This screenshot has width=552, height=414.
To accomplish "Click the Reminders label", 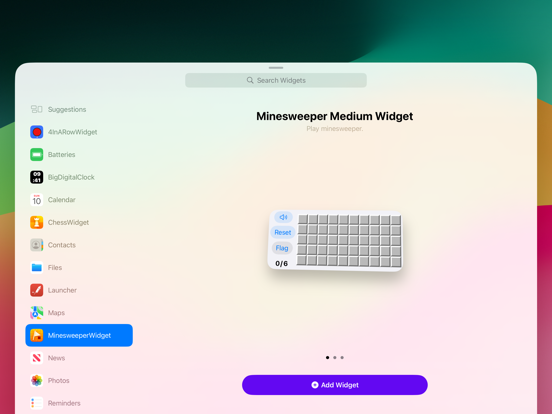I will pyautogui.click(x=64, y=403).
